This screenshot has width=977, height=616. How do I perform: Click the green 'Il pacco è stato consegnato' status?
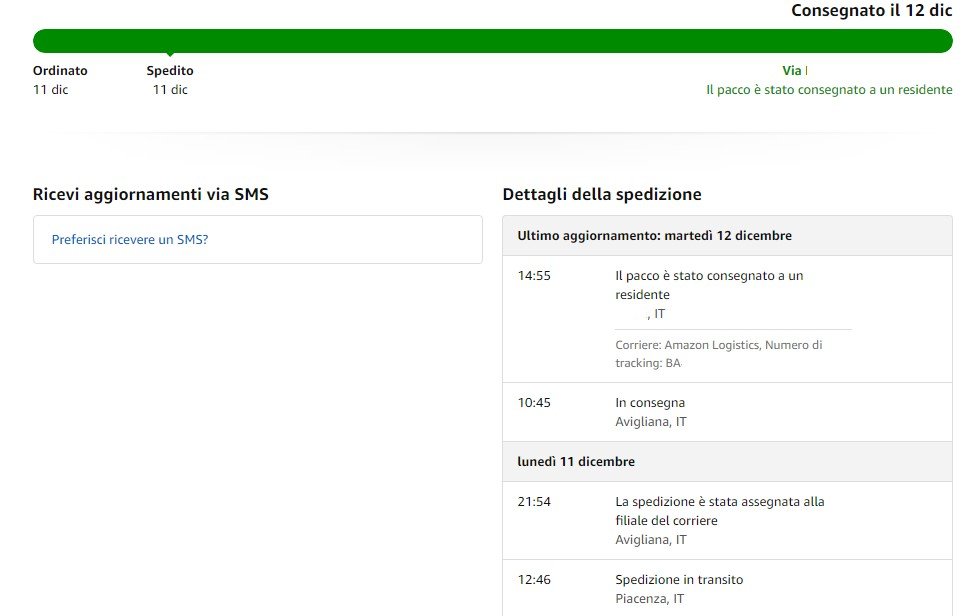[x=828, y=90]
